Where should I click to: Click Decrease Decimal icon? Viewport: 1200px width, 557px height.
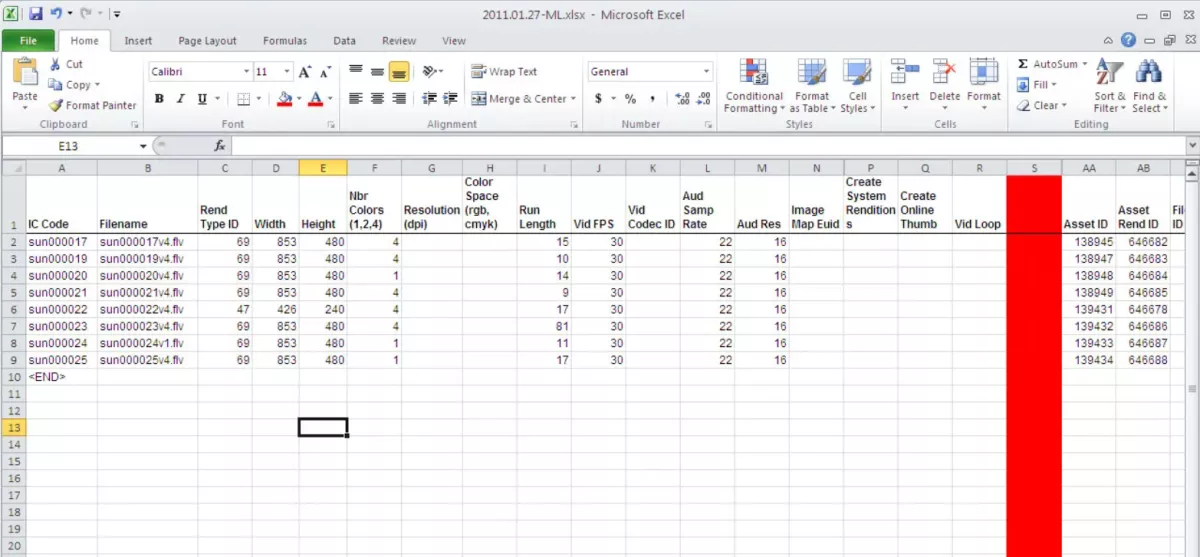[x=704, y=98]
